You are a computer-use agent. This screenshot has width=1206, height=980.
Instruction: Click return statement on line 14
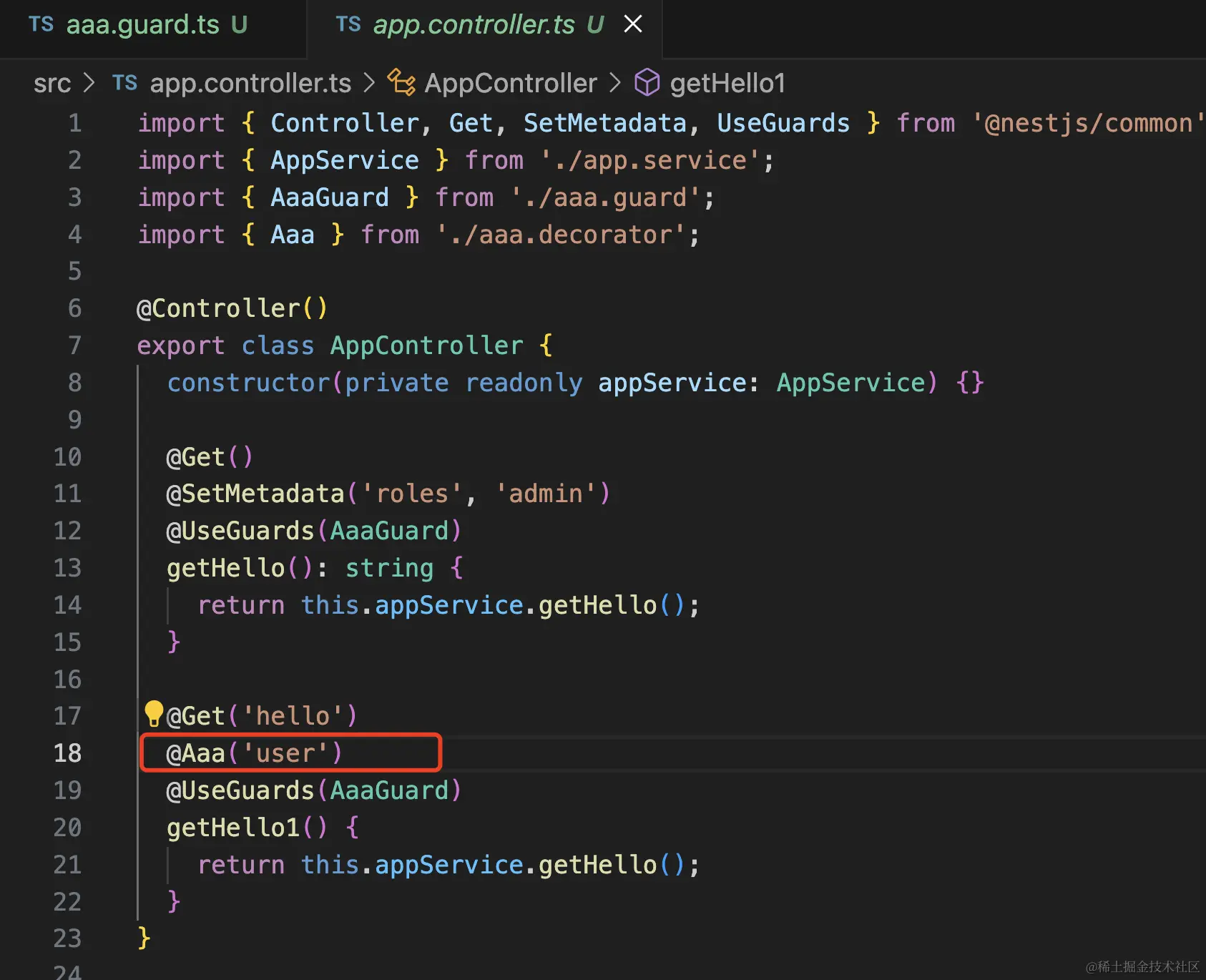(x=448, y=605)
